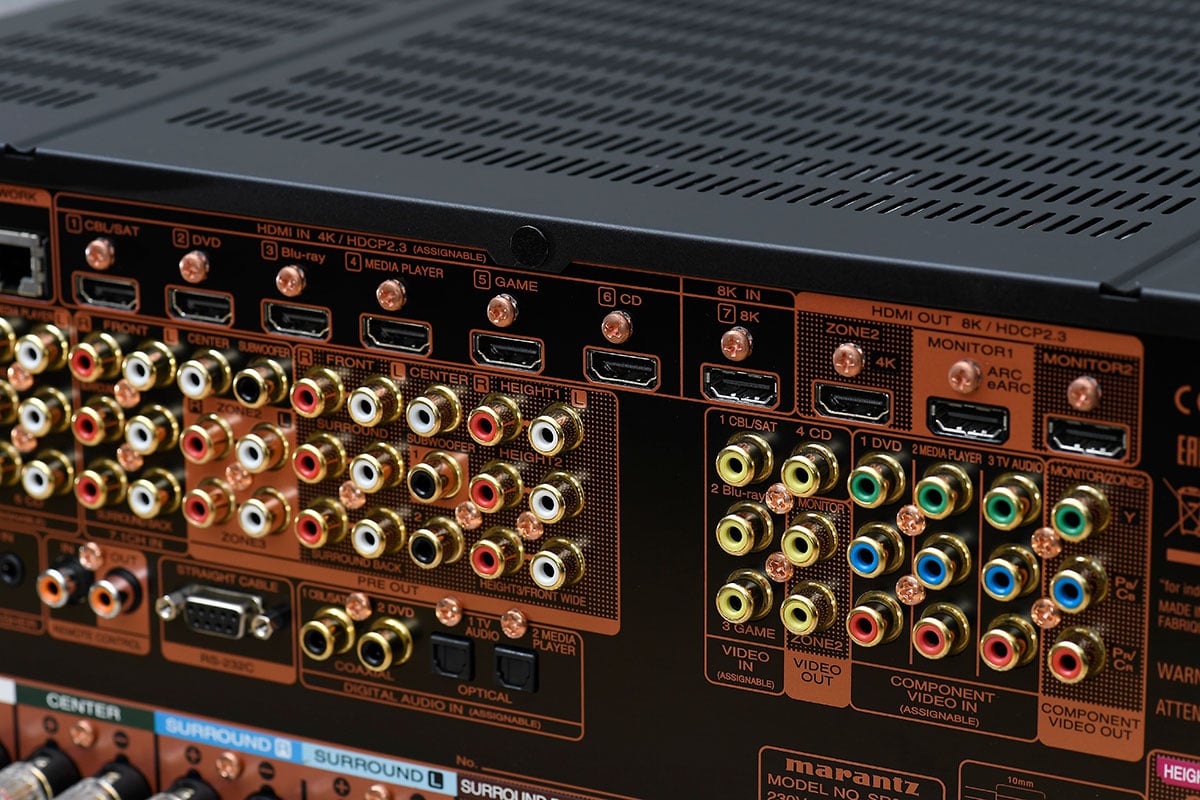The width and height of the screenshot is (1200, 800).
Task: Select the pre out FRONT R red jack
Action: 317,391
